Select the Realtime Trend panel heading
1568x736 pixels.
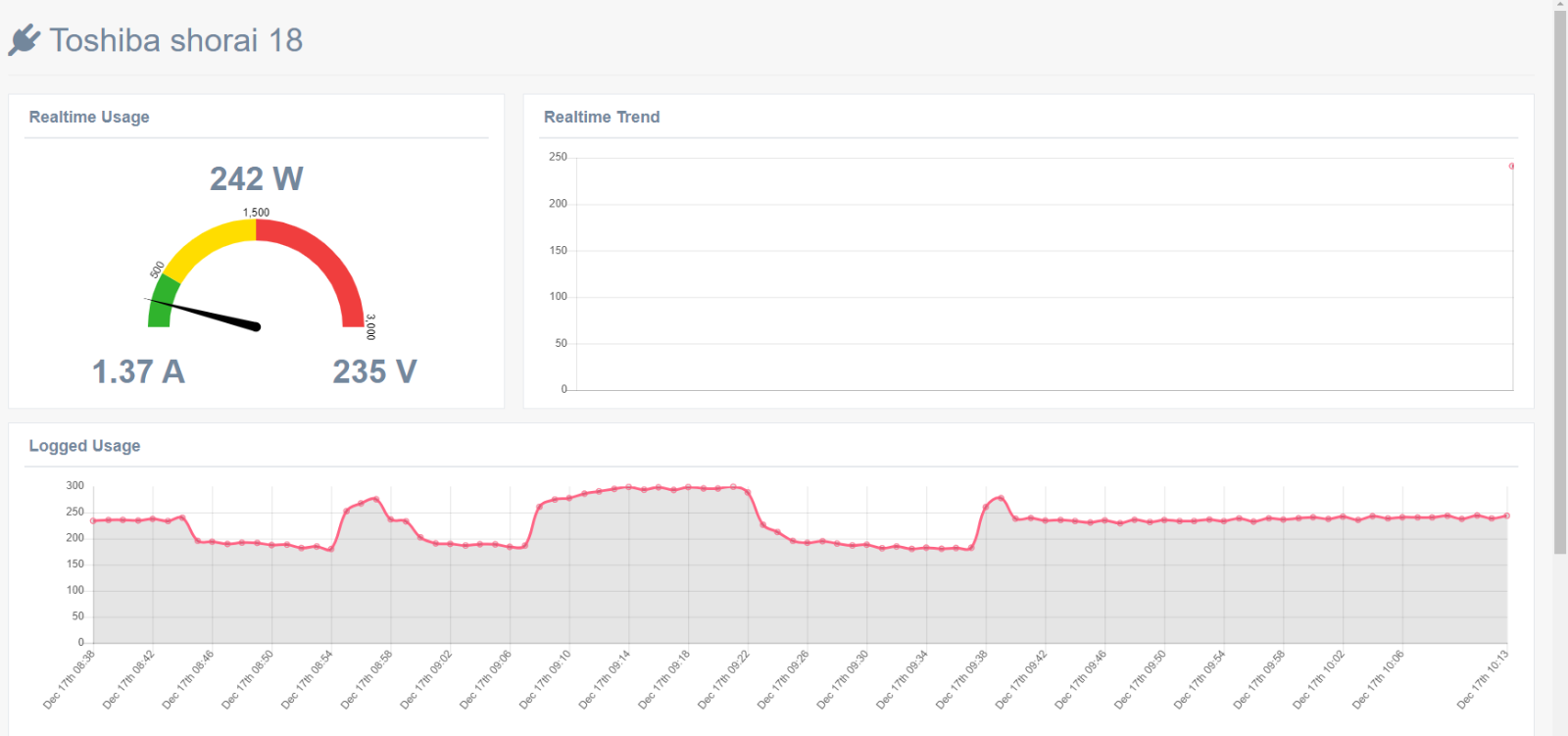[602, 117]
